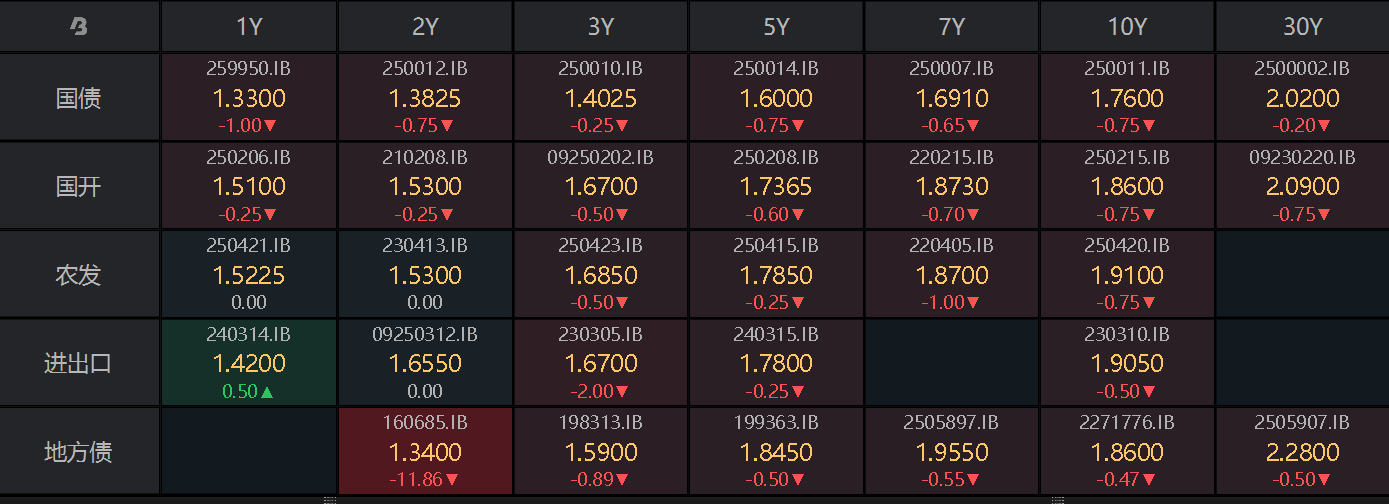Select the 2271776.IB local bond cell
Viewport: 1389px width, 504px height.
[1127, 451]
